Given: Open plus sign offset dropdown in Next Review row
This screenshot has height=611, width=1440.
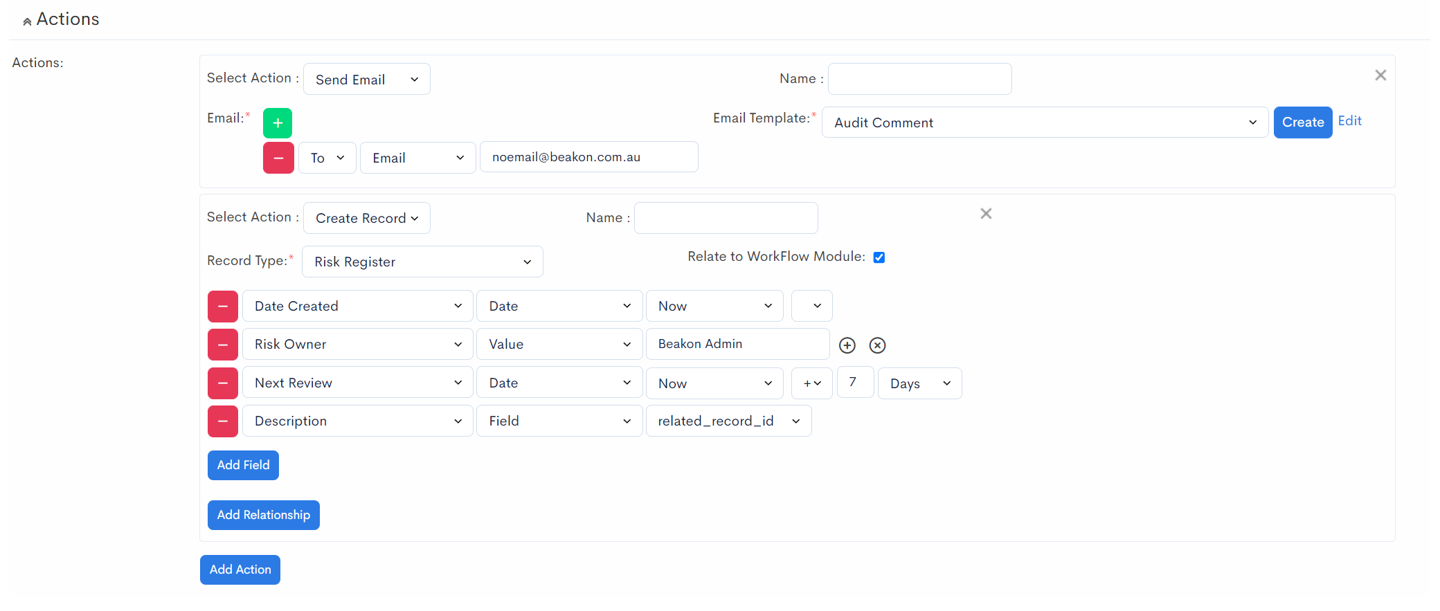Looking at the screenshot, I should (812, 383).
